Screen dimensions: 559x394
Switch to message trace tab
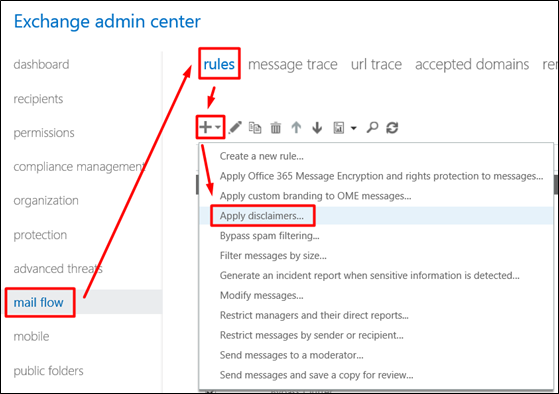click(x=293, y=65)
